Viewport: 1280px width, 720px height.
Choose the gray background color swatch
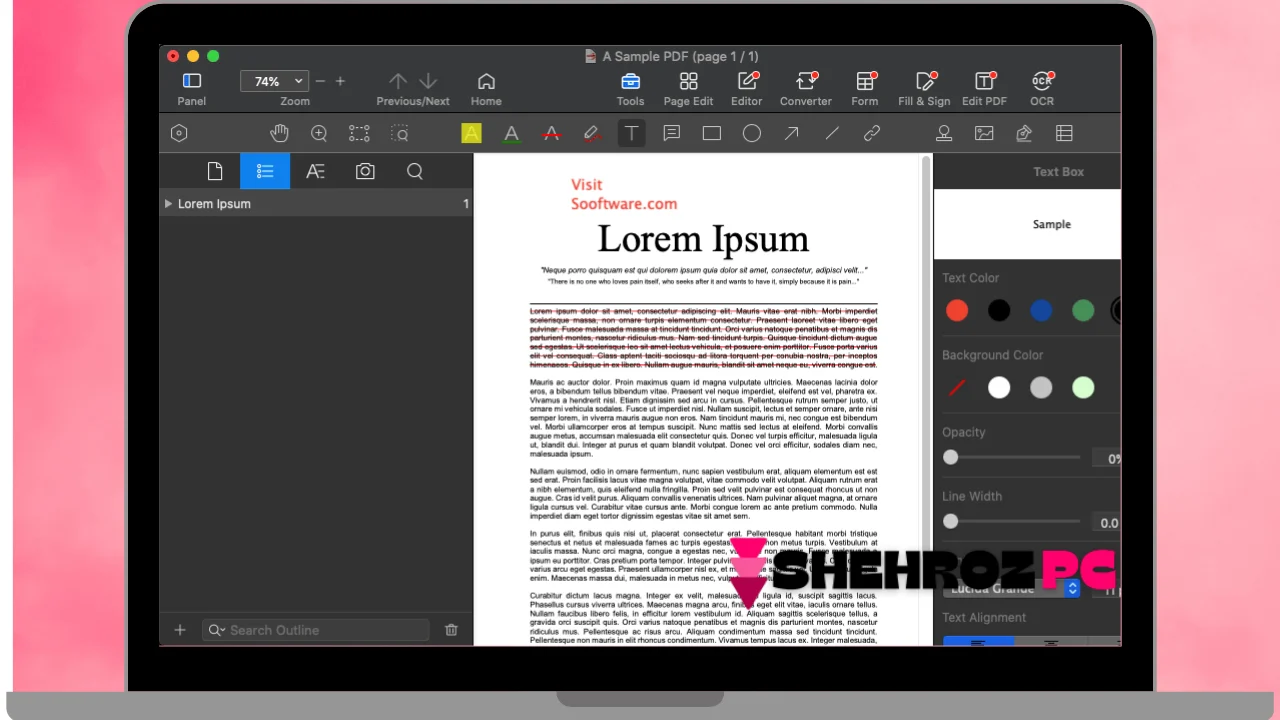1041,387
